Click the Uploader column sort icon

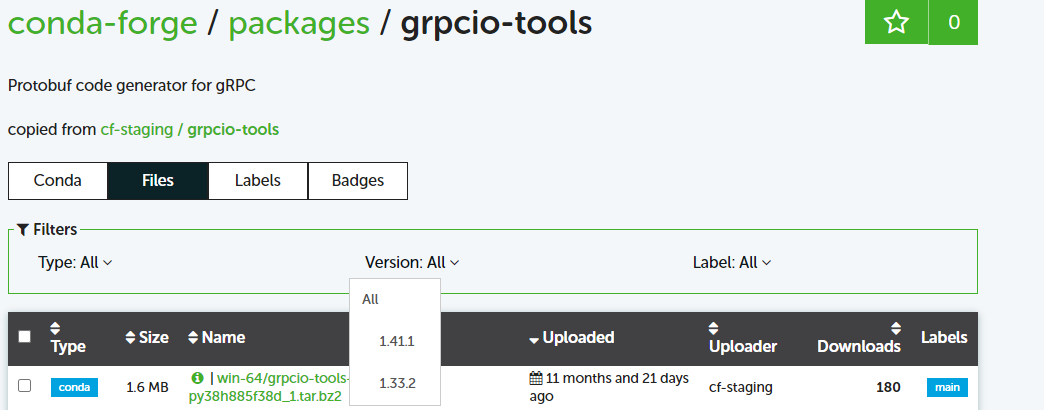[713, 328]
